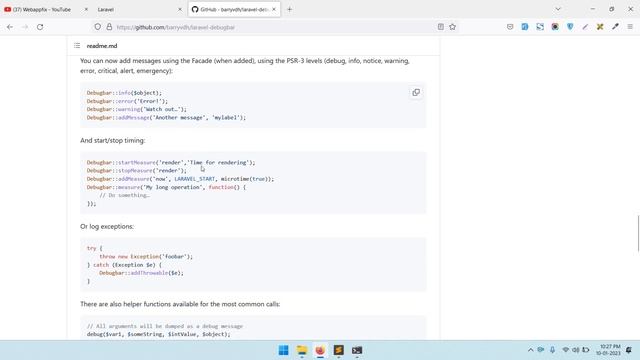Open the blue extension icon in toolbar
The width and height of the screenshot is (640, 360).
pyautogui.click(x=525, y=27)
